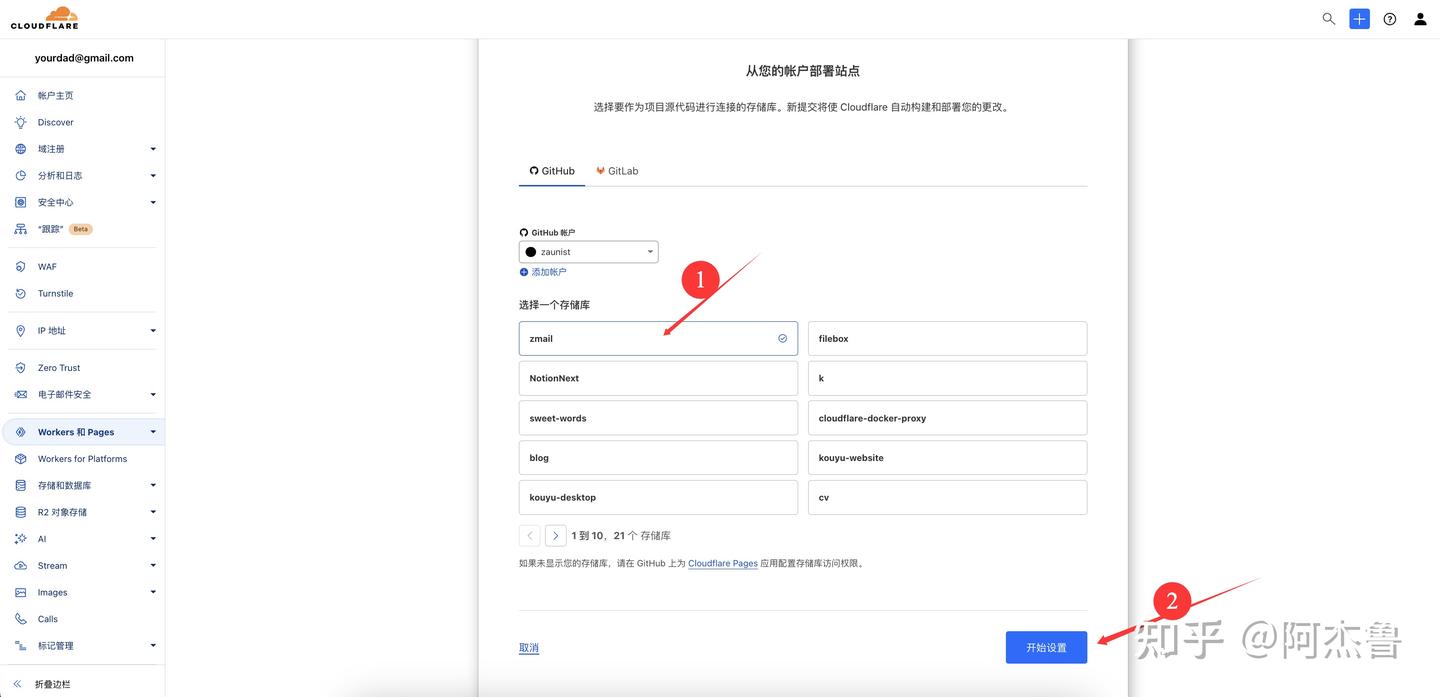The height and width of the screenshot is (697, 1440).
Task: Select the NotionNext repository
Action: pos(658,376)
